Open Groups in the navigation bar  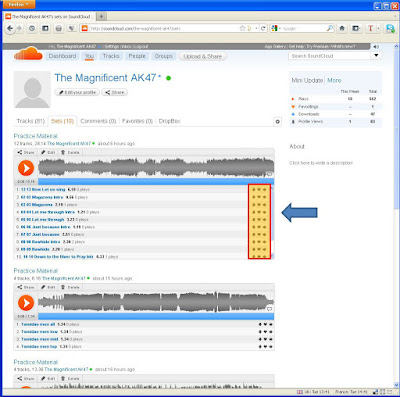163,56
